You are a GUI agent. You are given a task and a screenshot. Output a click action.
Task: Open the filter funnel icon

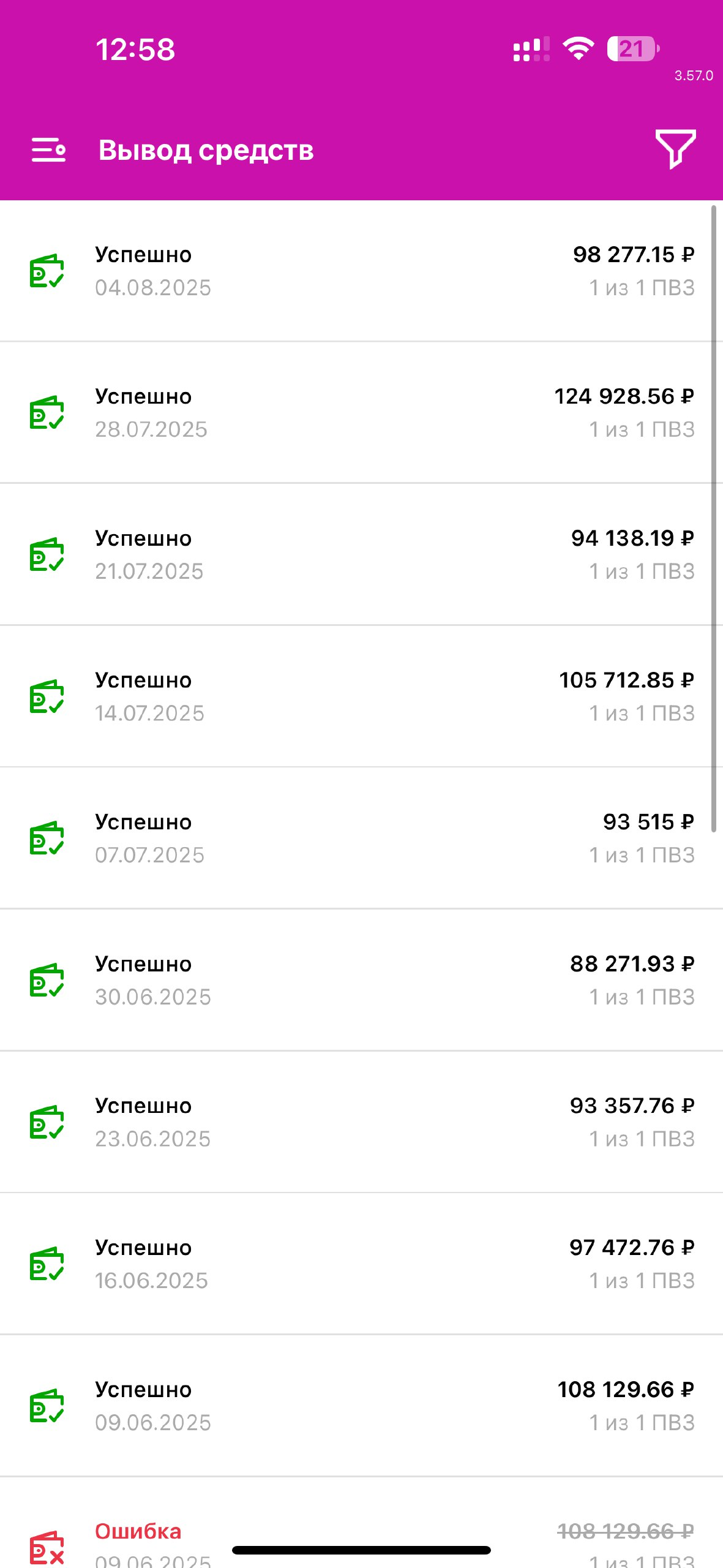[x=675, y=149]
